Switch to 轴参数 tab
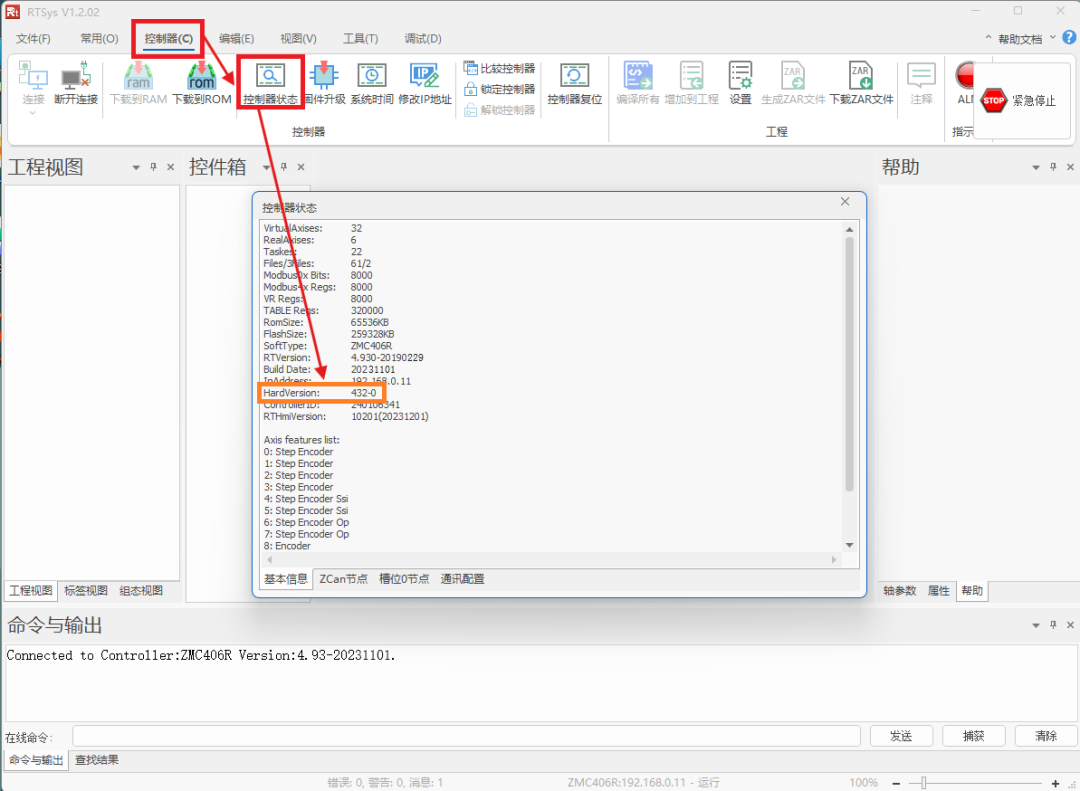1080x791 pixels. click(x=900, y=590)
